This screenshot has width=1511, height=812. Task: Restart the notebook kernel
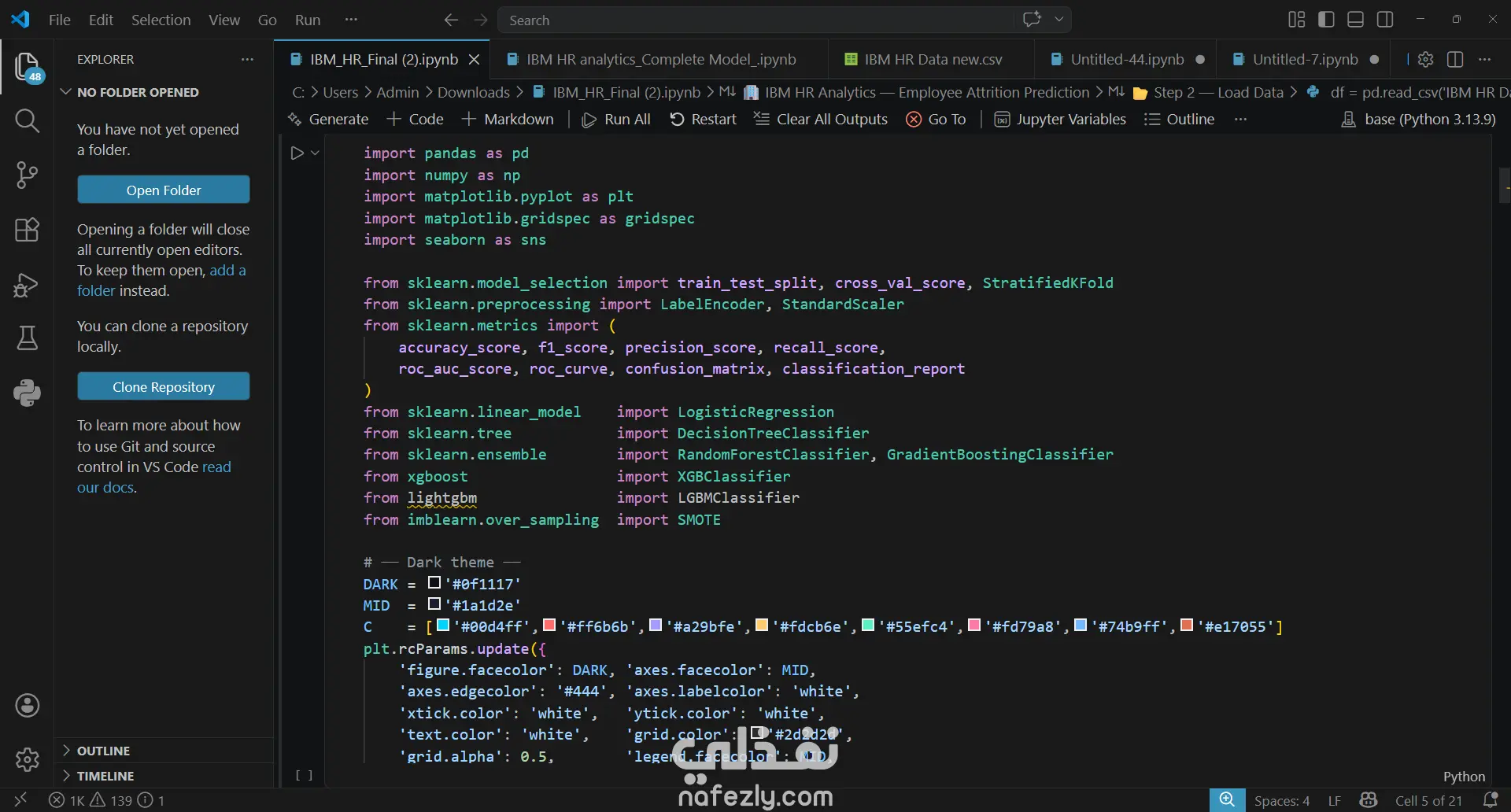703,119
